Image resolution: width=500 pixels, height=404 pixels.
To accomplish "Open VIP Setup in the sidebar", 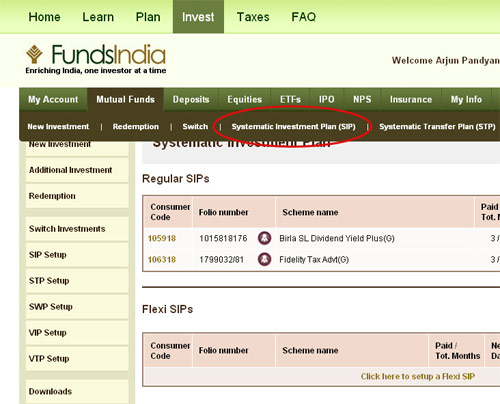I will (x=77, y=333).
